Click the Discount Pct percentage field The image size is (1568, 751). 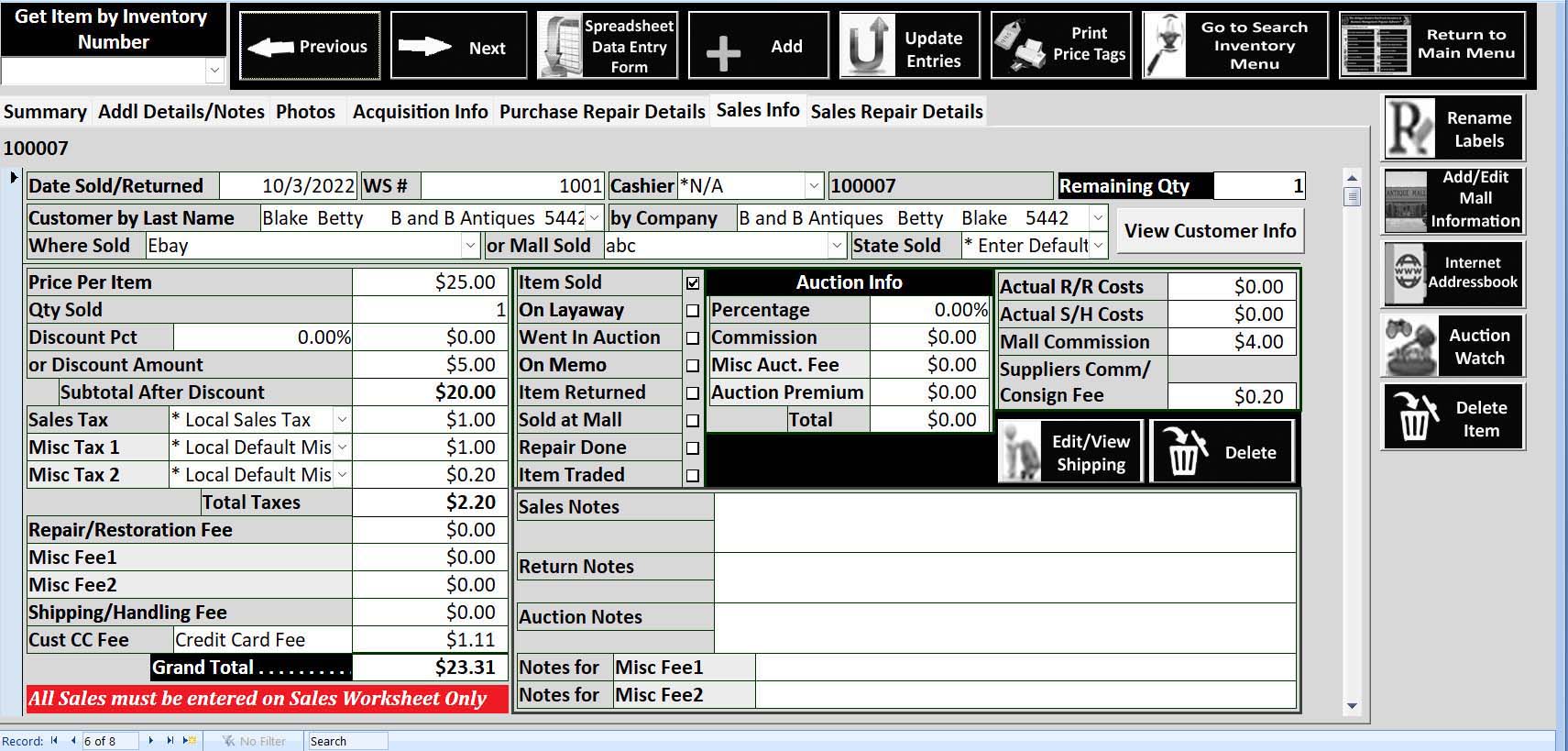(263, 337)
